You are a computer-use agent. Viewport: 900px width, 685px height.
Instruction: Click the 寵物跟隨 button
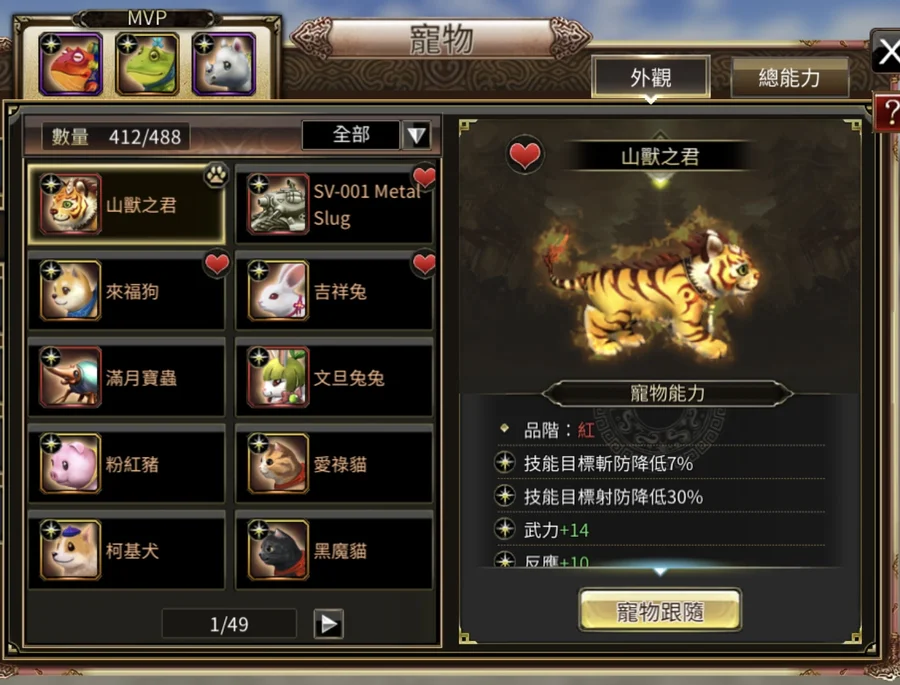point(660,610)
